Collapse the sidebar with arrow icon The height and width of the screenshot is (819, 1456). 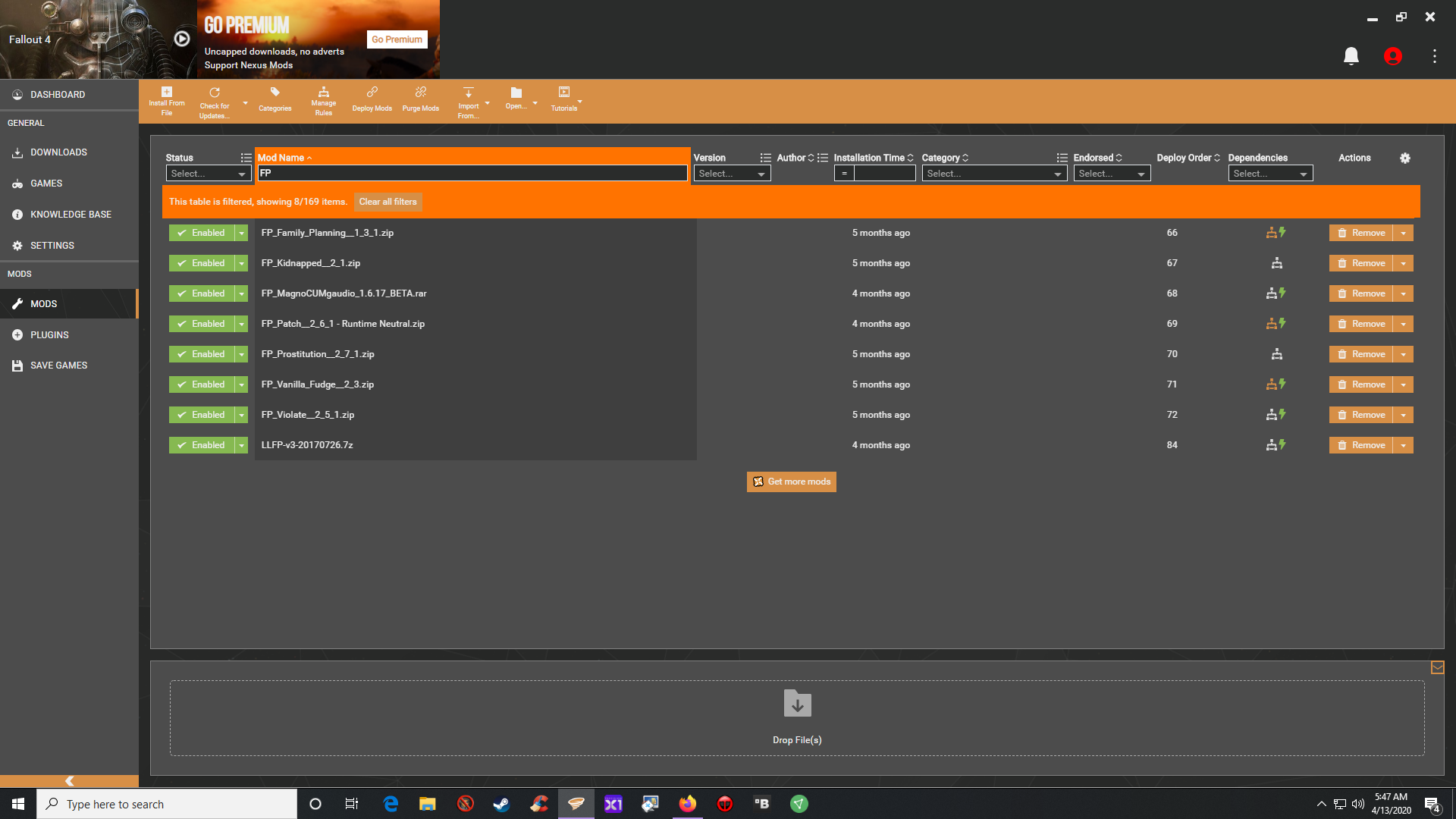(69, 781)
